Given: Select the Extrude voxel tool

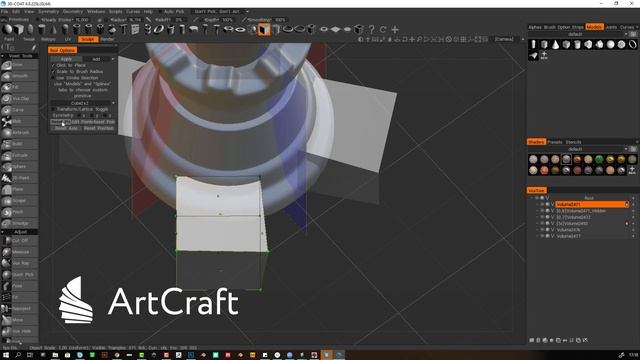Looking at the screenshot, I should (x=20, y=156).
